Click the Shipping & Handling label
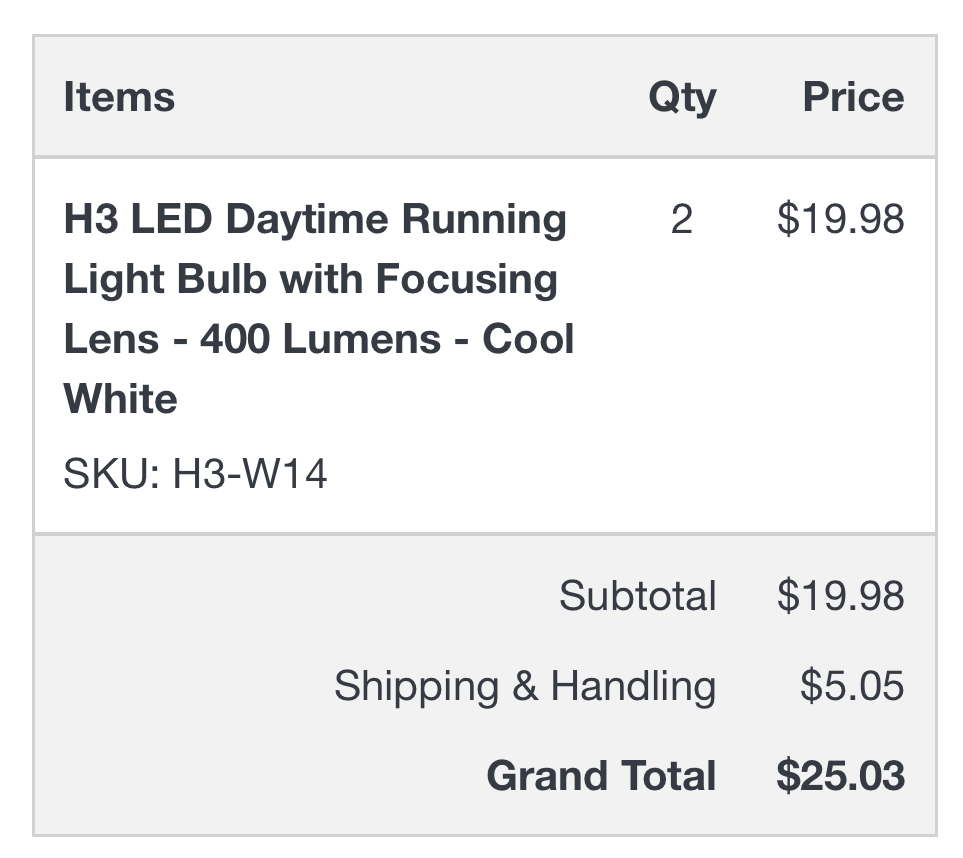Viewport: 963px width, 858px height. [x=525, y=686]
